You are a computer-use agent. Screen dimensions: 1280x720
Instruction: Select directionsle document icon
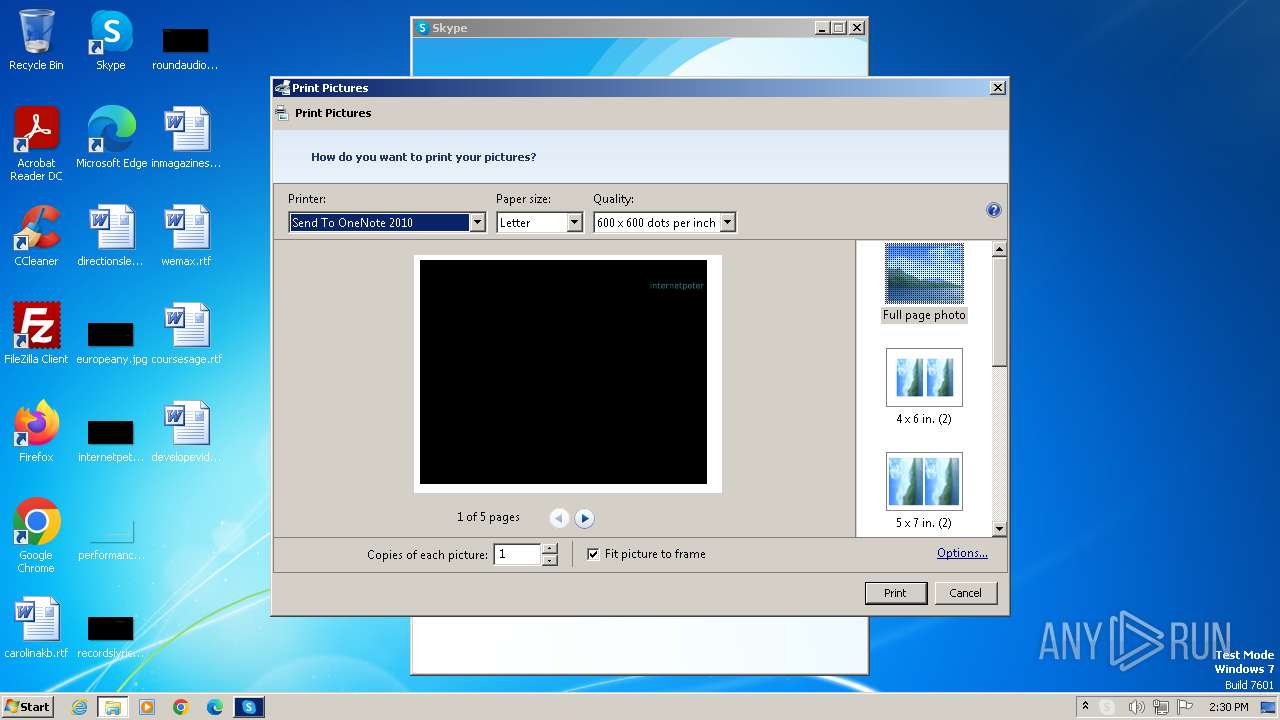111,236
